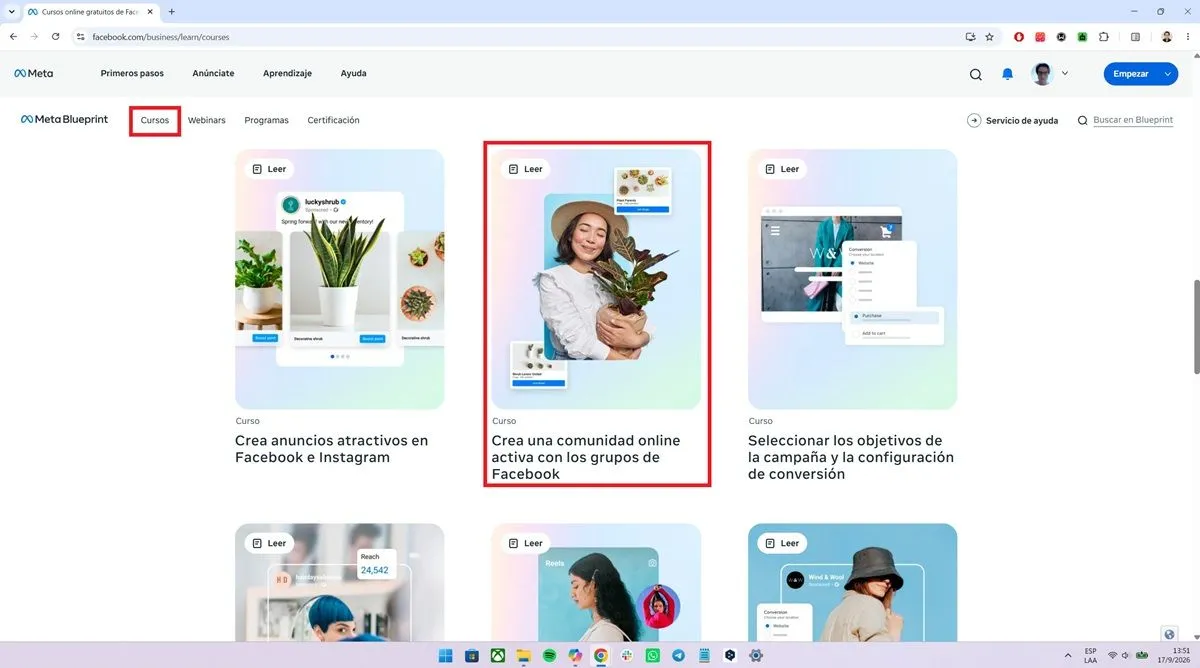
Task: Expand the account chevron beside avatar
Action: click(x=1064, y=73)
